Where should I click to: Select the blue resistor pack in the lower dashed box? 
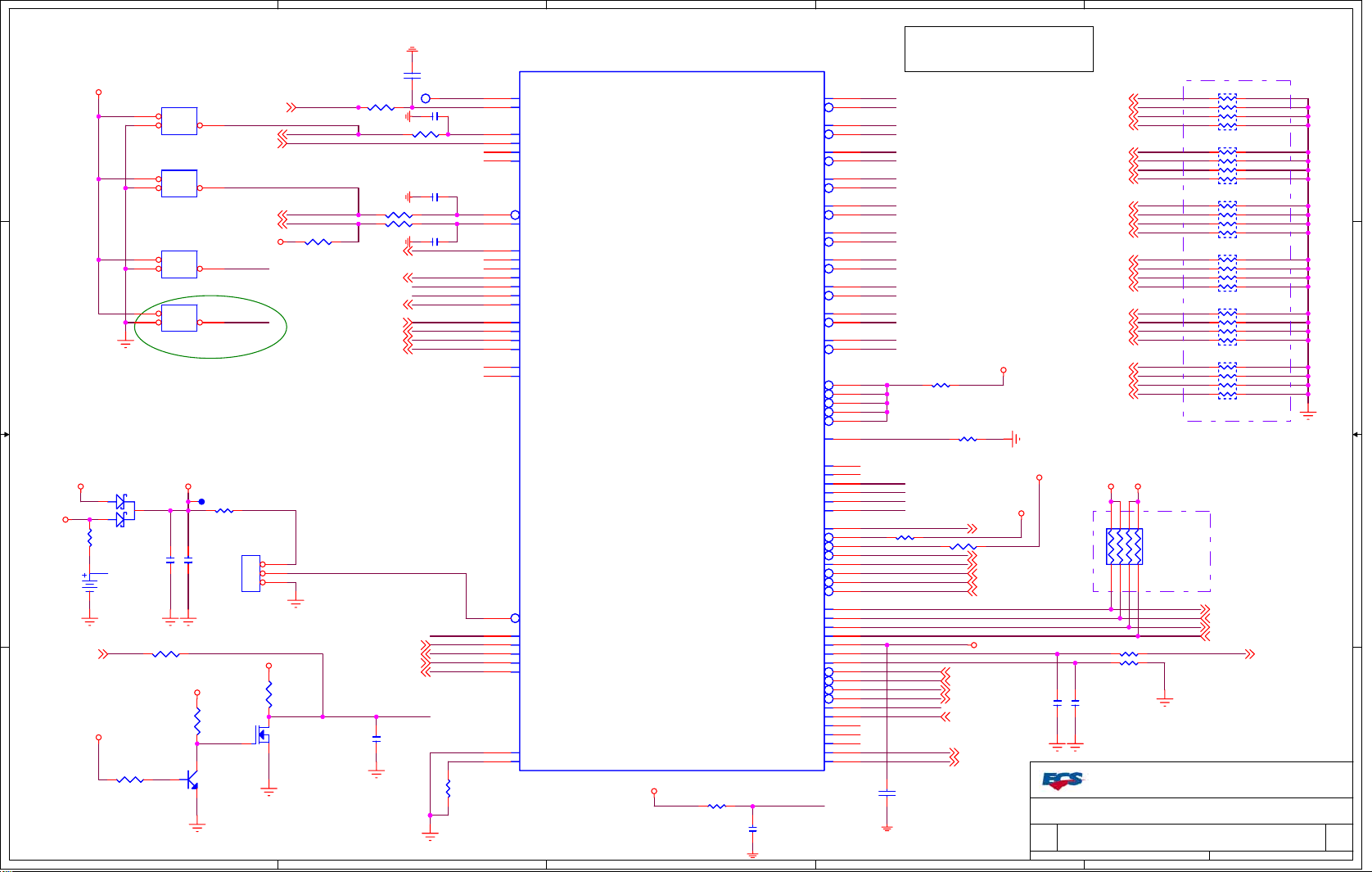click(1124, 546)
